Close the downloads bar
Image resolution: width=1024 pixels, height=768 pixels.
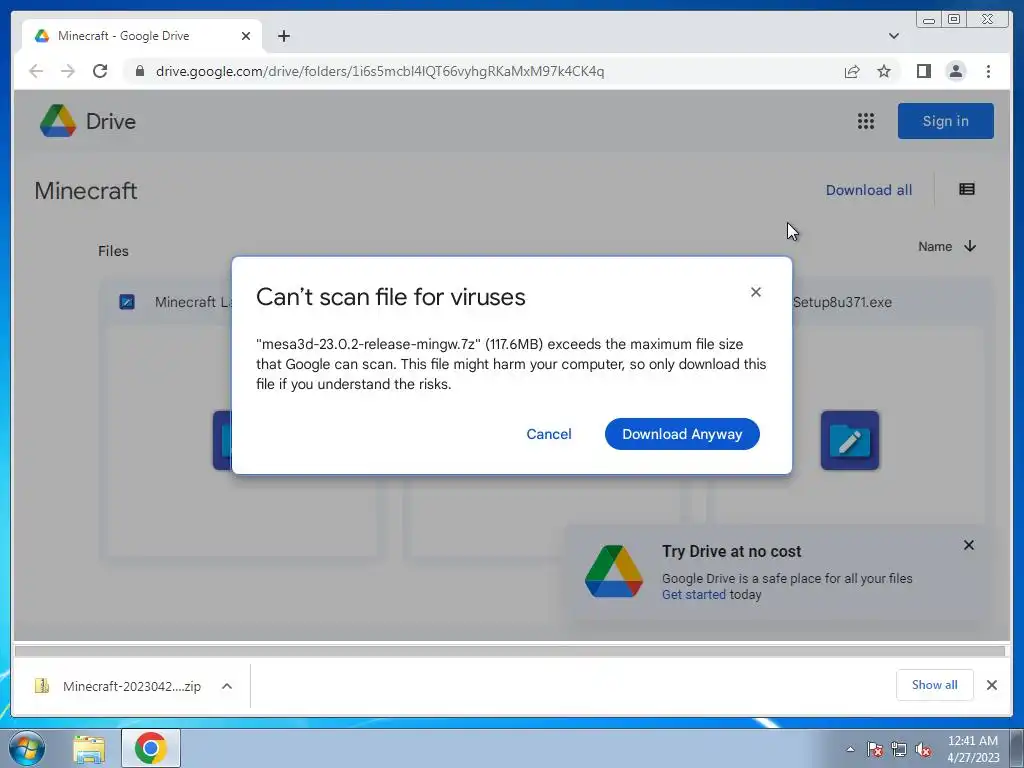[991, 684]
